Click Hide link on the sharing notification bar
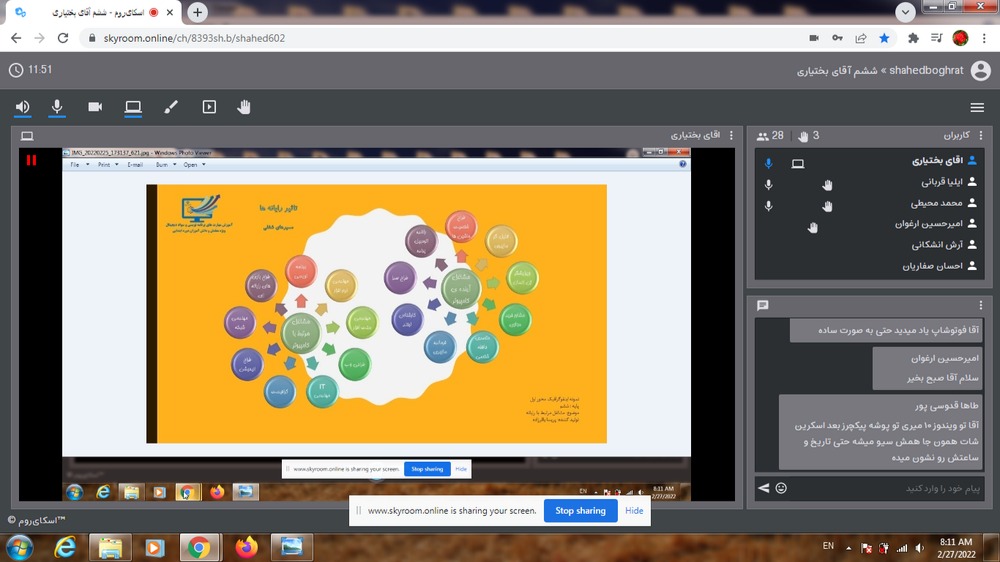 click(x=634, y=511)
